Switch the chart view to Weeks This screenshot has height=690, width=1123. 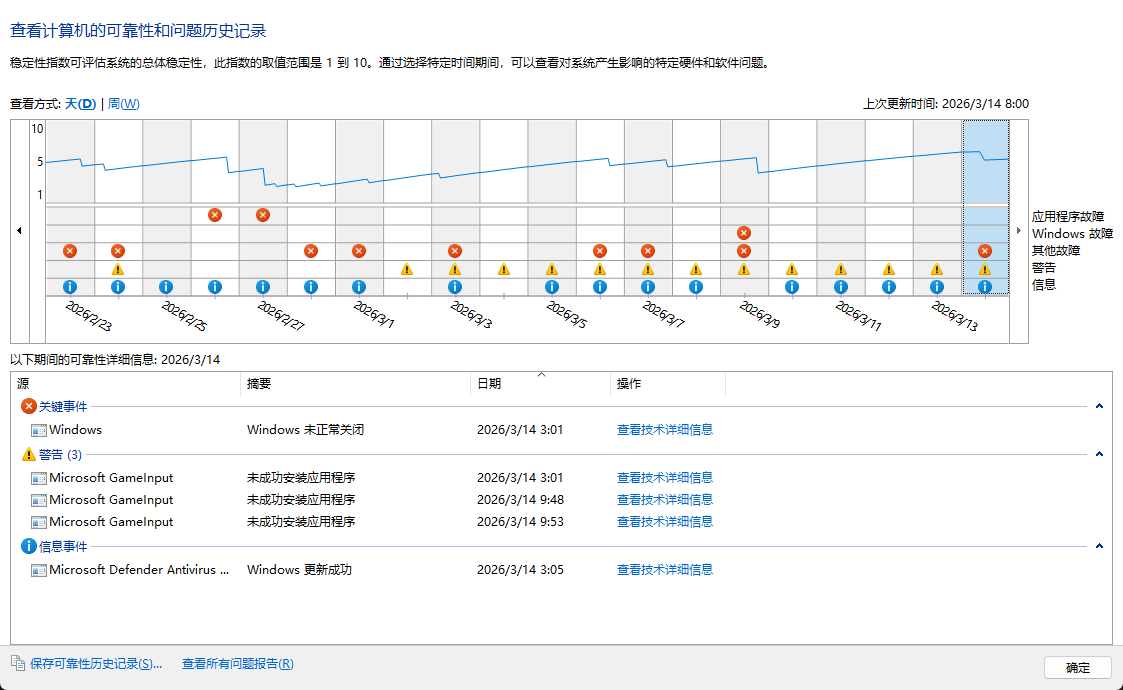[x=123, y=104]
